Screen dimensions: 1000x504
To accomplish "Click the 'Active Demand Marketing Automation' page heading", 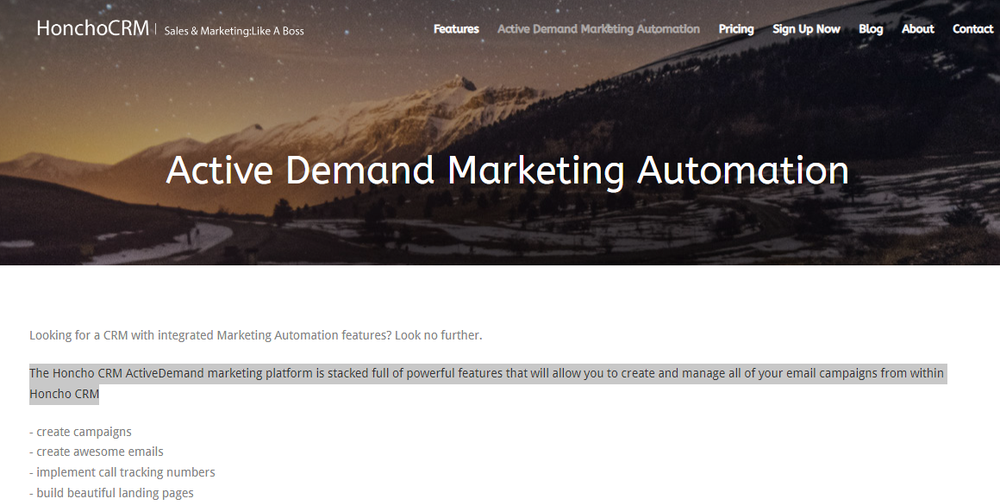I will click(x=507, y=171).
